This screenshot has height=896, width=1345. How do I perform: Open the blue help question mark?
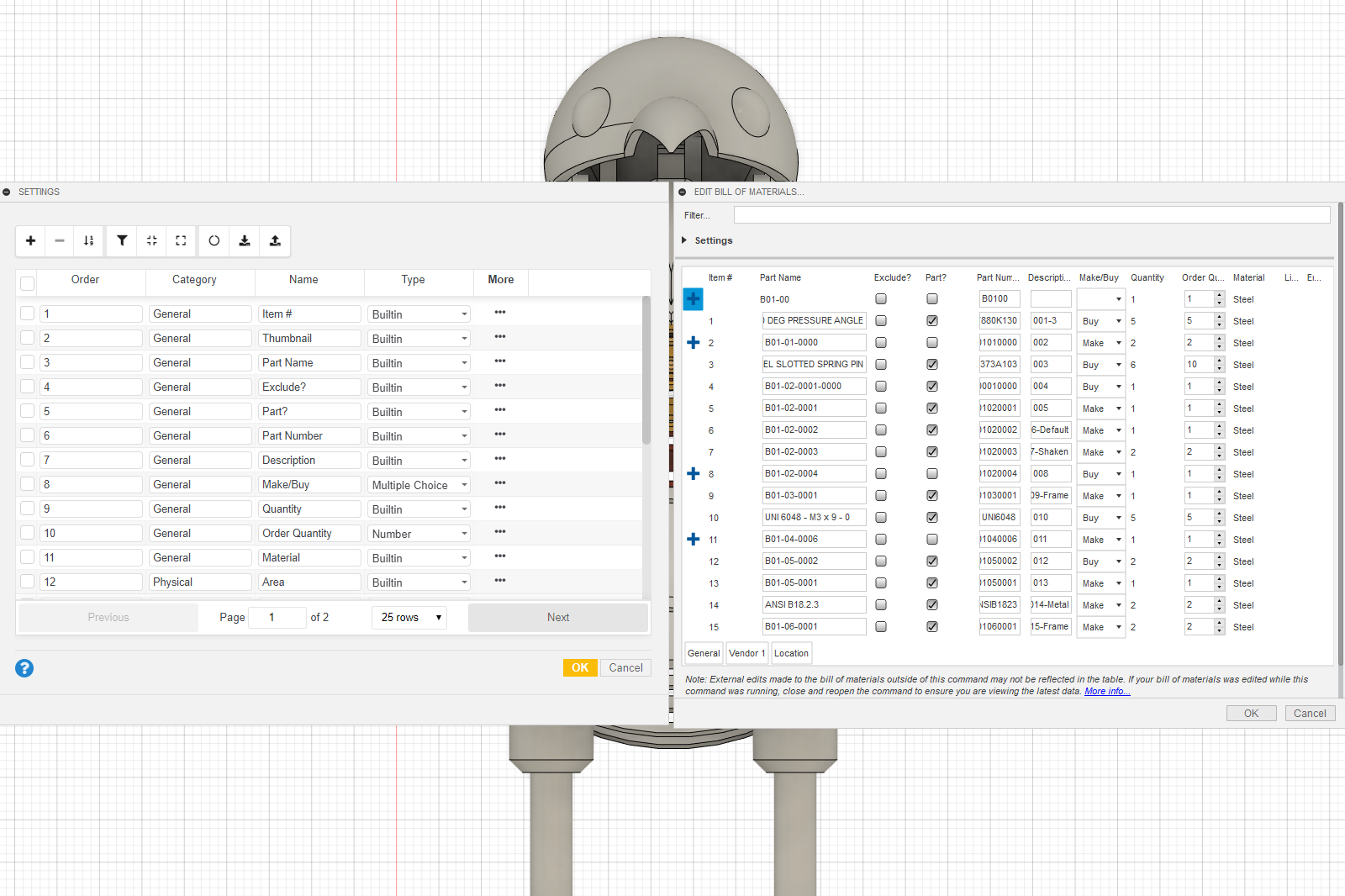click(24, 668)
